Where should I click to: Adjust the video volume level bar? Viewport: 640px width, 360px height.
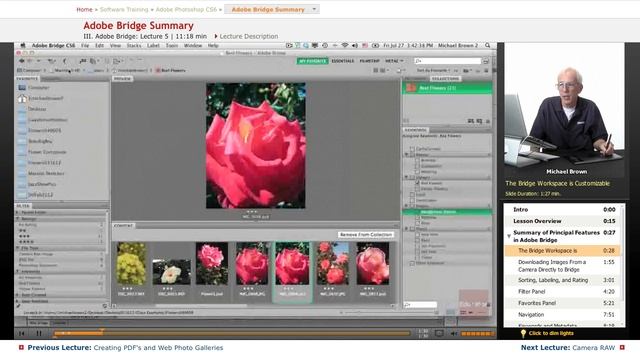point(477,333)
